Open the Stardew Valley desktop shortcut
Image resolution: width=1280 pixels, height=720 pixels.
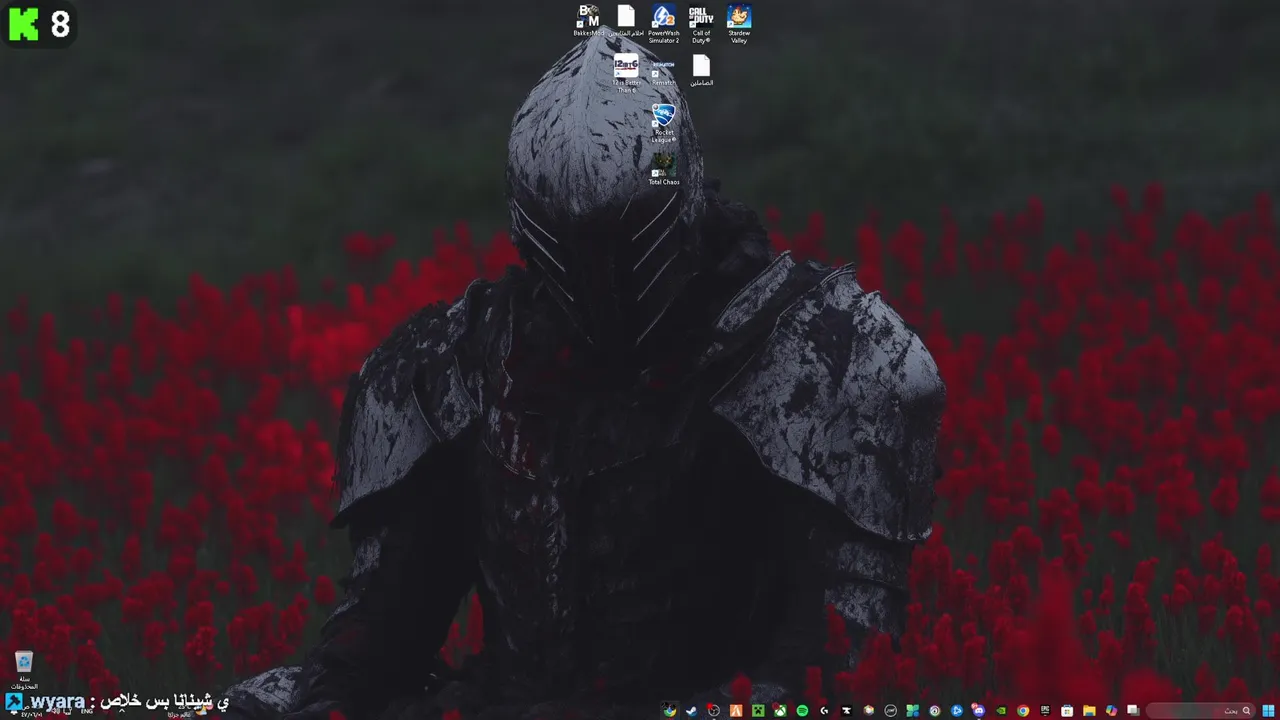[x=739, y=24]
